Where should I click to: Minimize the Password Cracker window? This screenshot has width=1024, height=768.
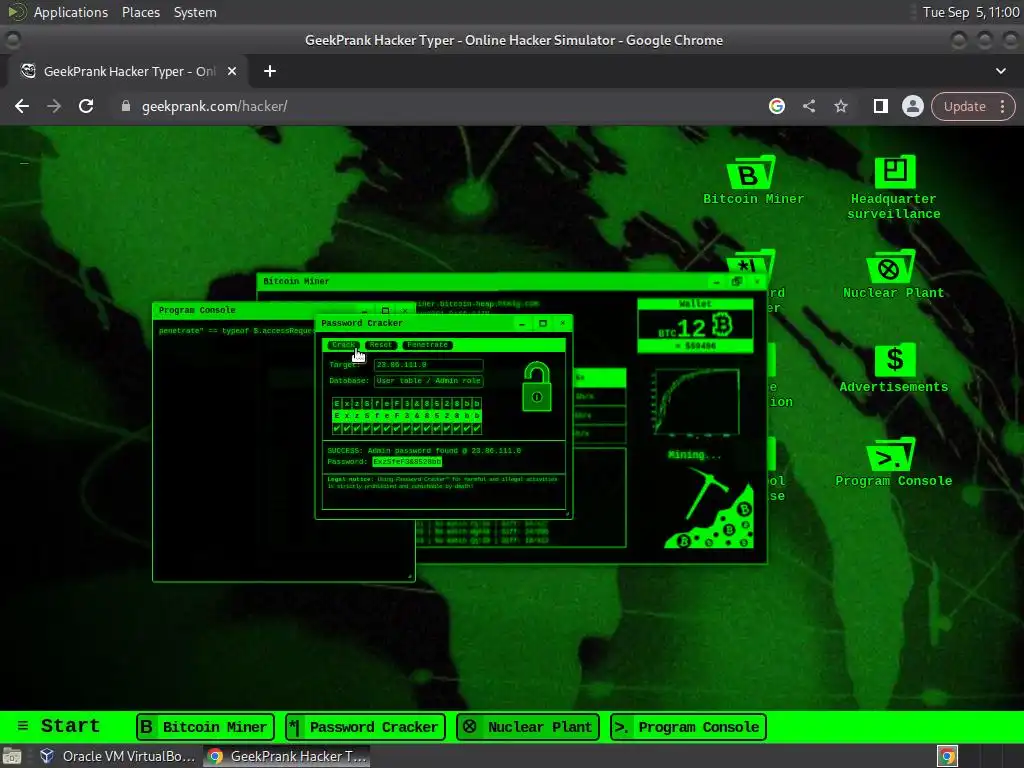pyautogui.click(x=522, y=323)
